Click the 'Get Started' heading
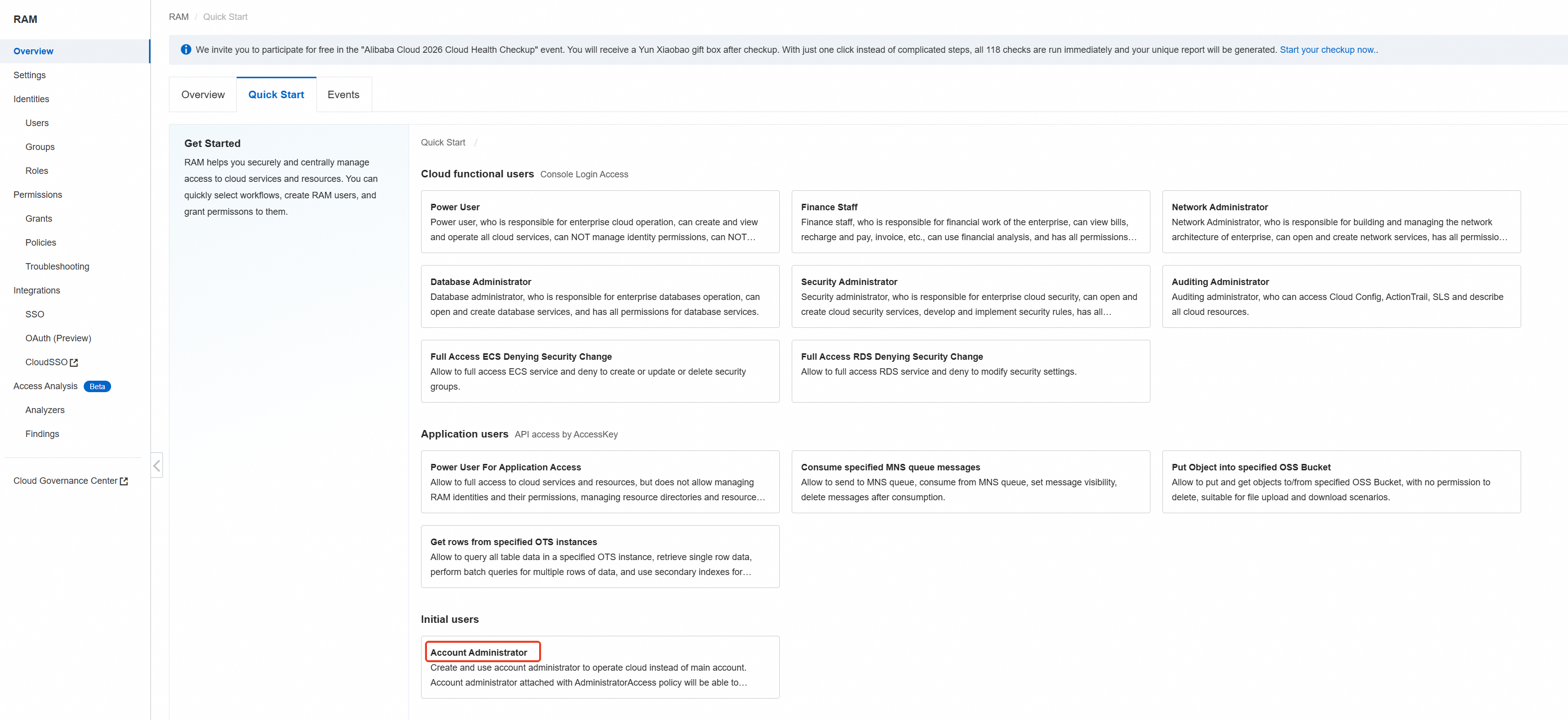 (x=212, y=144)
